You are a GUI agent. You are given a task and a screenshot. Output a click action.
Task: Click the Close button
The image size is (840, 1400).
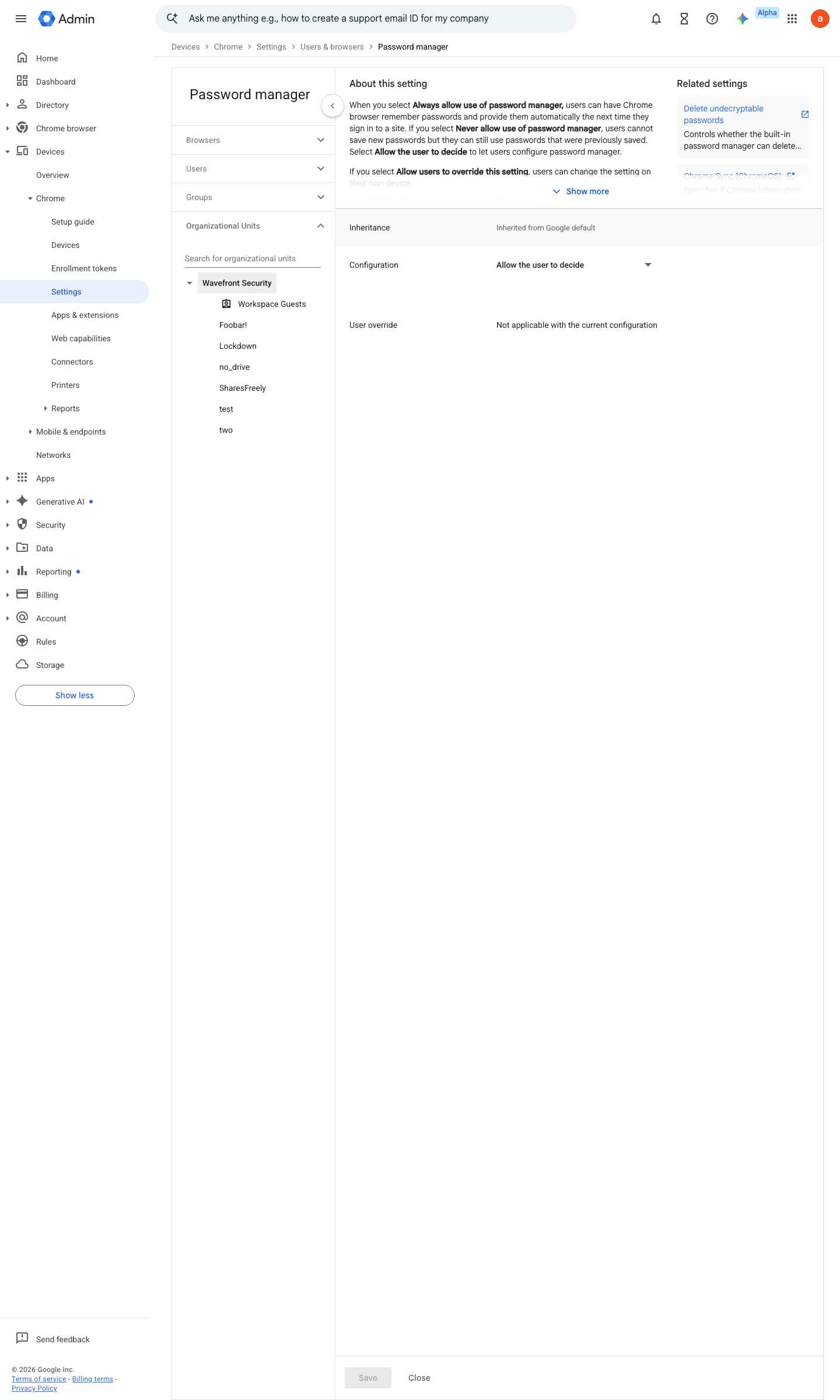419,1378
